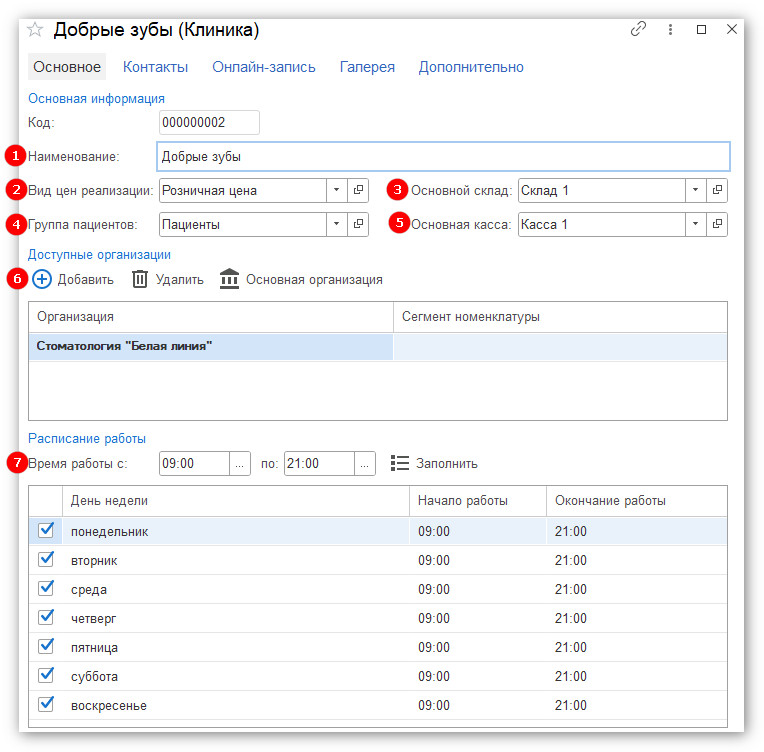Viewport: 764px width, 752px height.
Task: Copy link using the chain icon
Action: point(638,29)
